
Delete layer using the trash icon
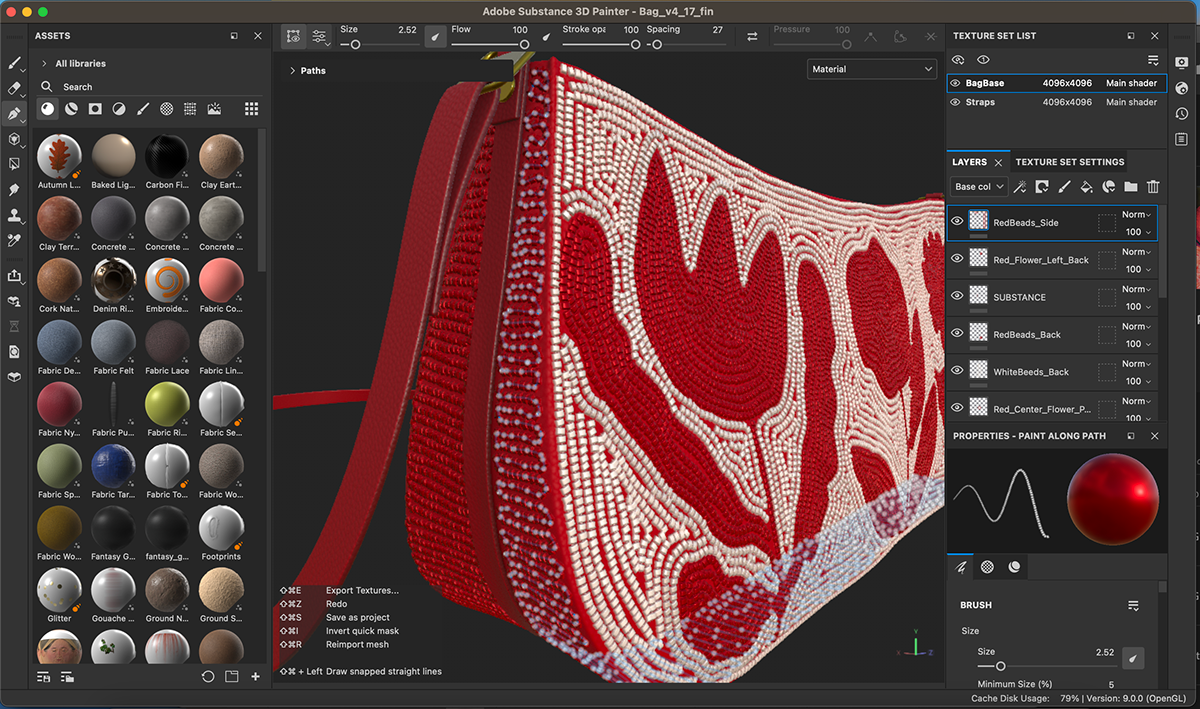coord(1153,187)
